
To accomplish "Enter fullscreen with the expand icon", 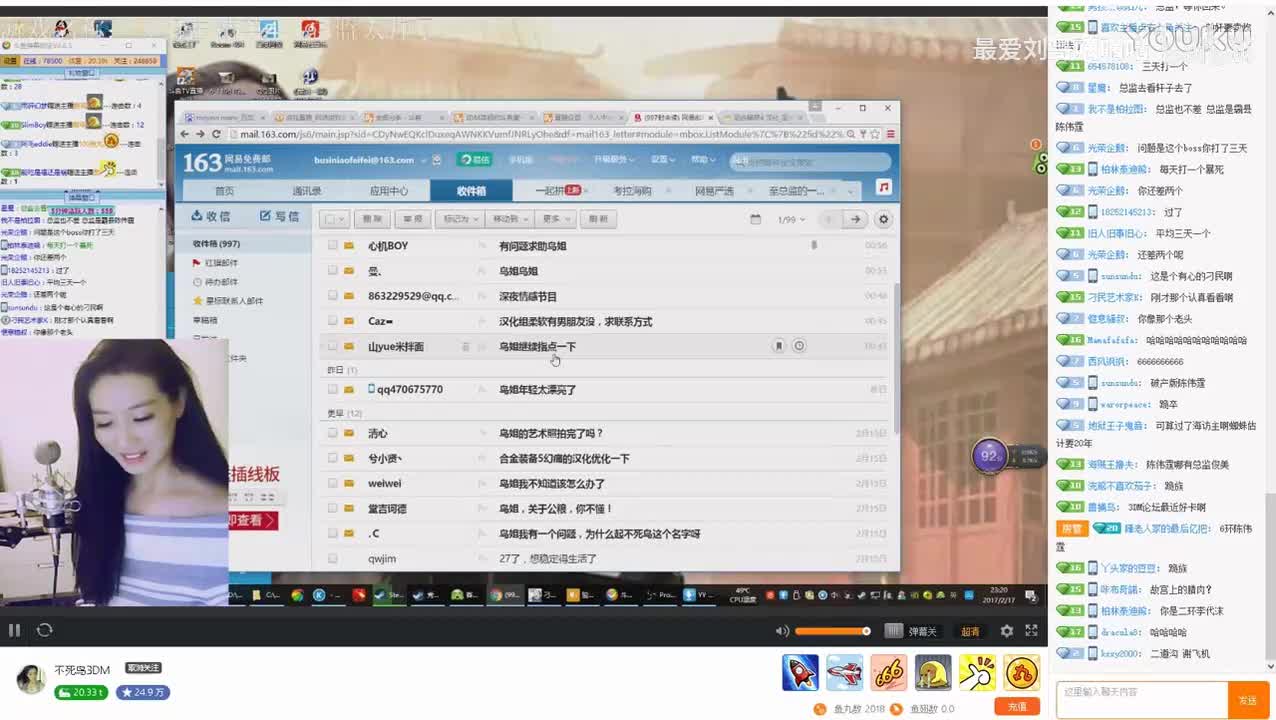I will point(1031,631).
